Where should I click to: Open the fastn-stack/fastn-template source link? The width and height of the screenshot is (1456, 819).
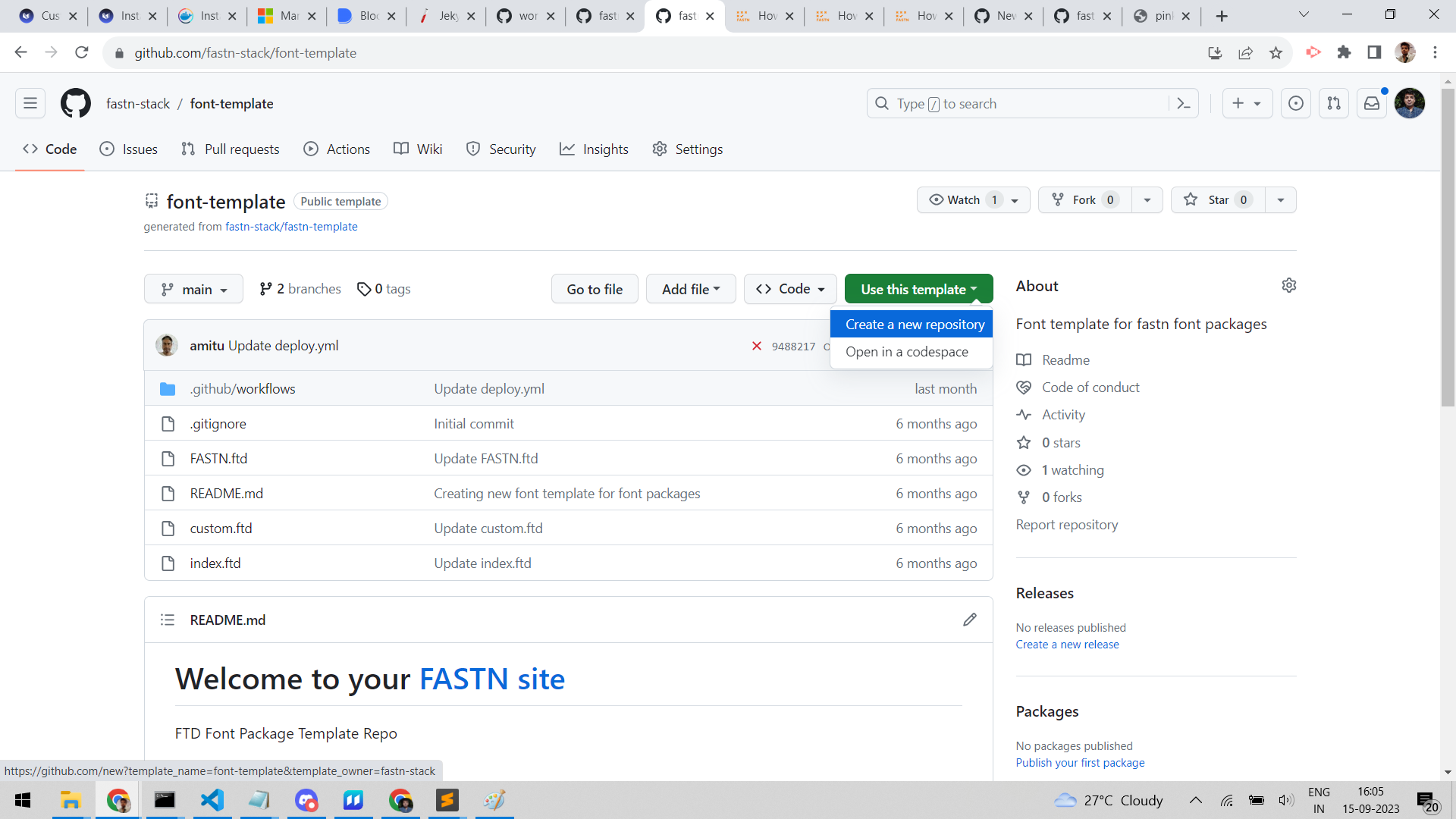291,227
